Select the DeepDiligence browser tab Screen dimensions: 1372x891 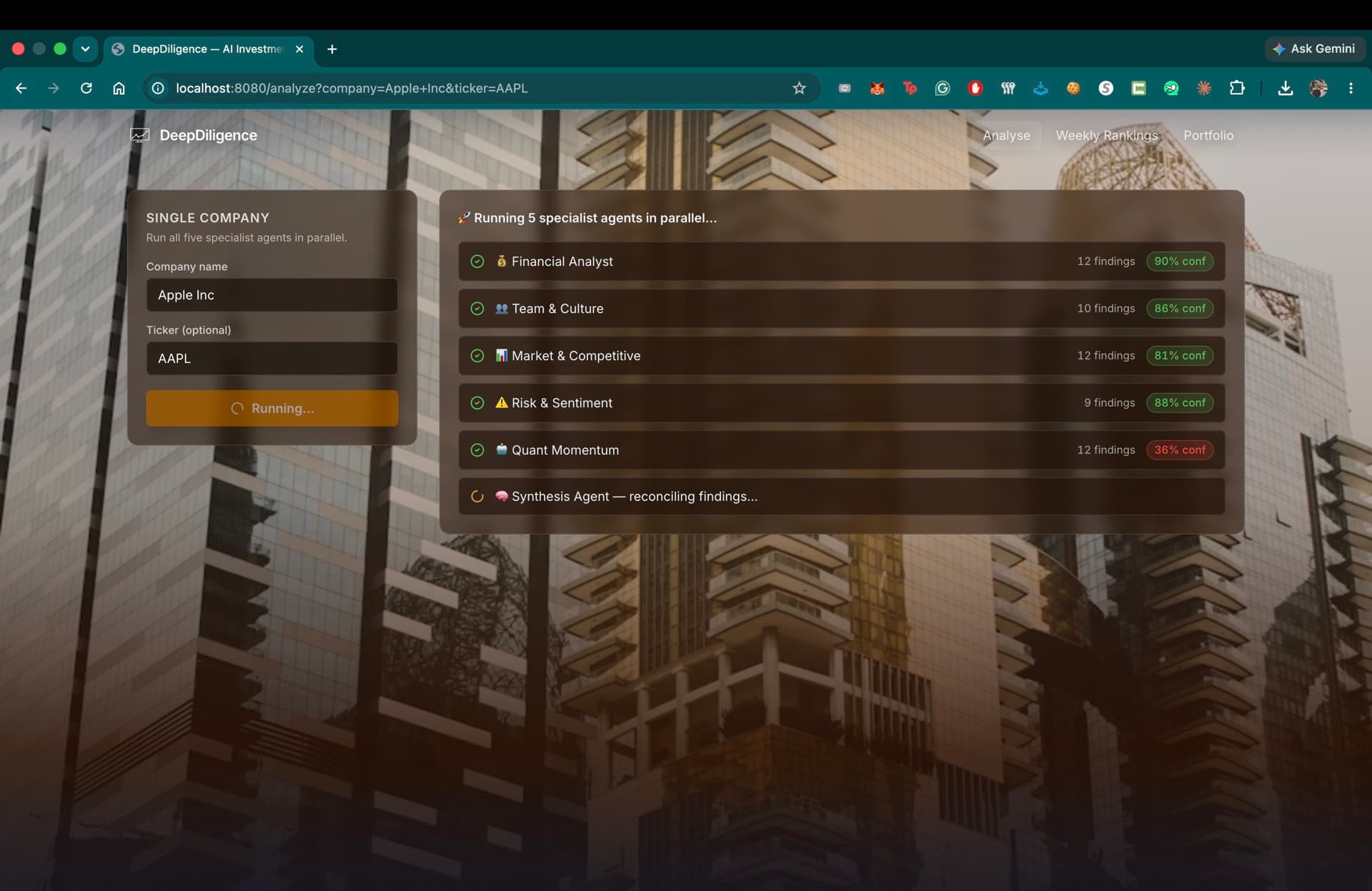click(x=207, y=49)
